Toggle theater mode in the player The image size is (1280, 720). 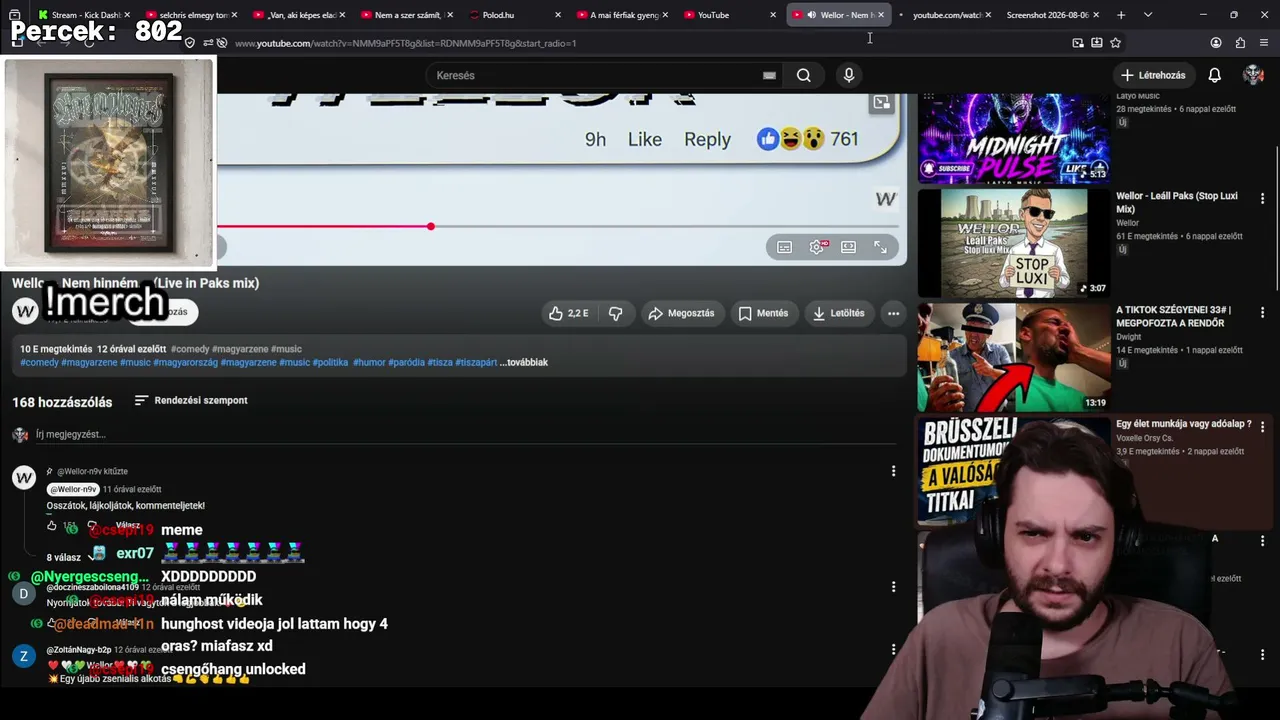point(848,247)
